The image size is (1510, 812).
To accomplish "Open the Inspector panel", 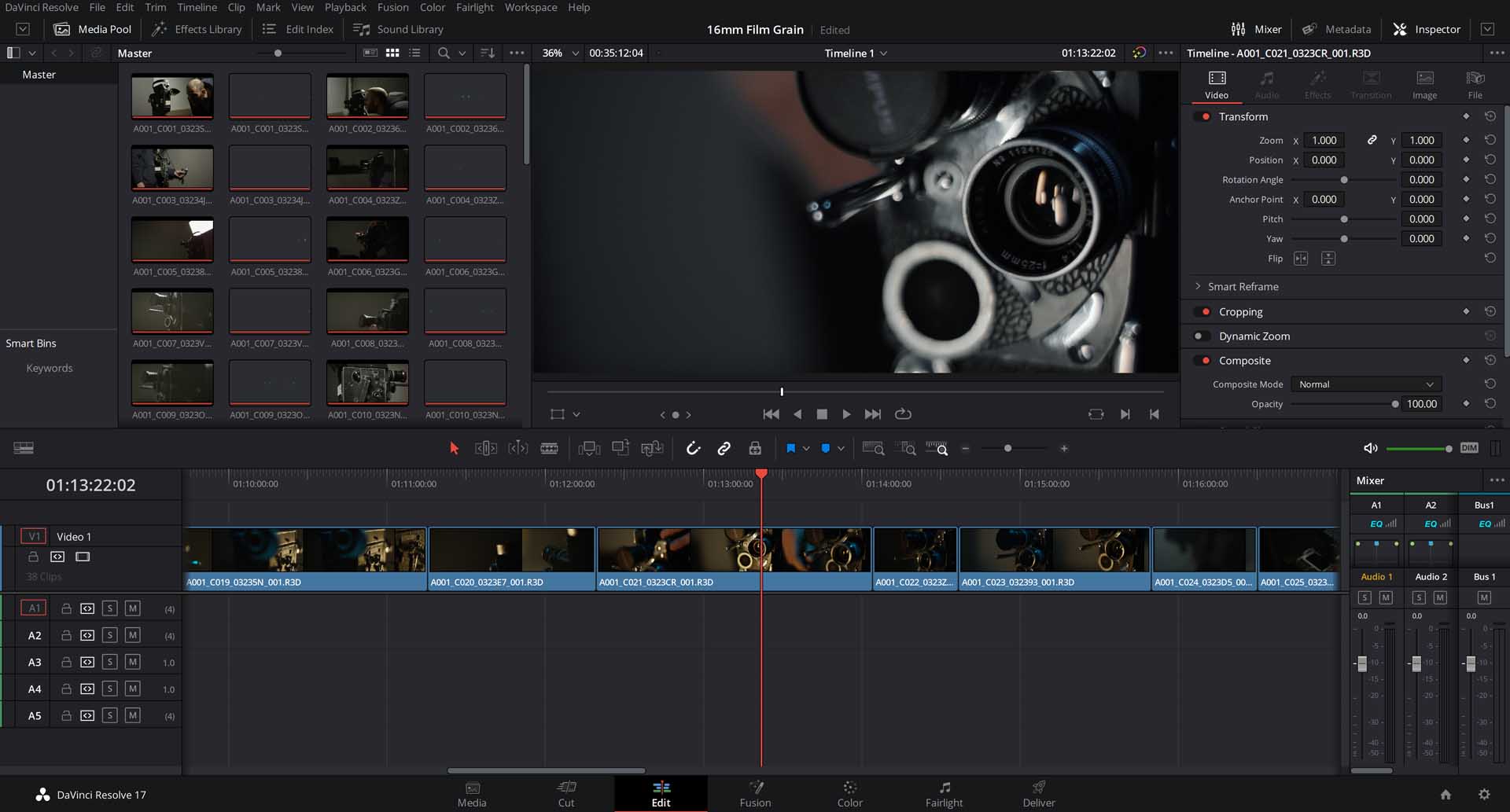I will pos(1426,29).
